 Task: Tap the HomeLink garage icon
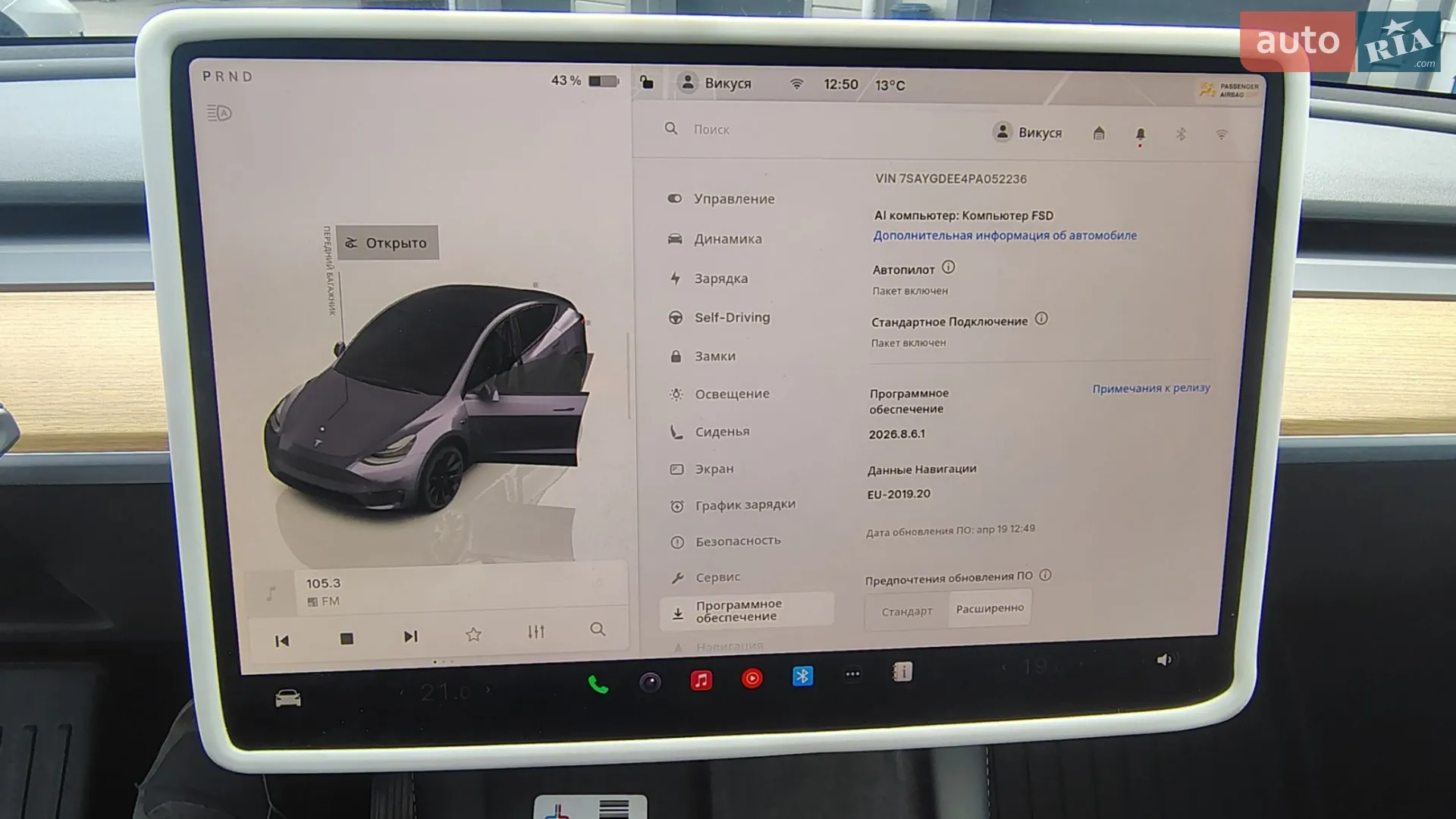click(1099, 133)
